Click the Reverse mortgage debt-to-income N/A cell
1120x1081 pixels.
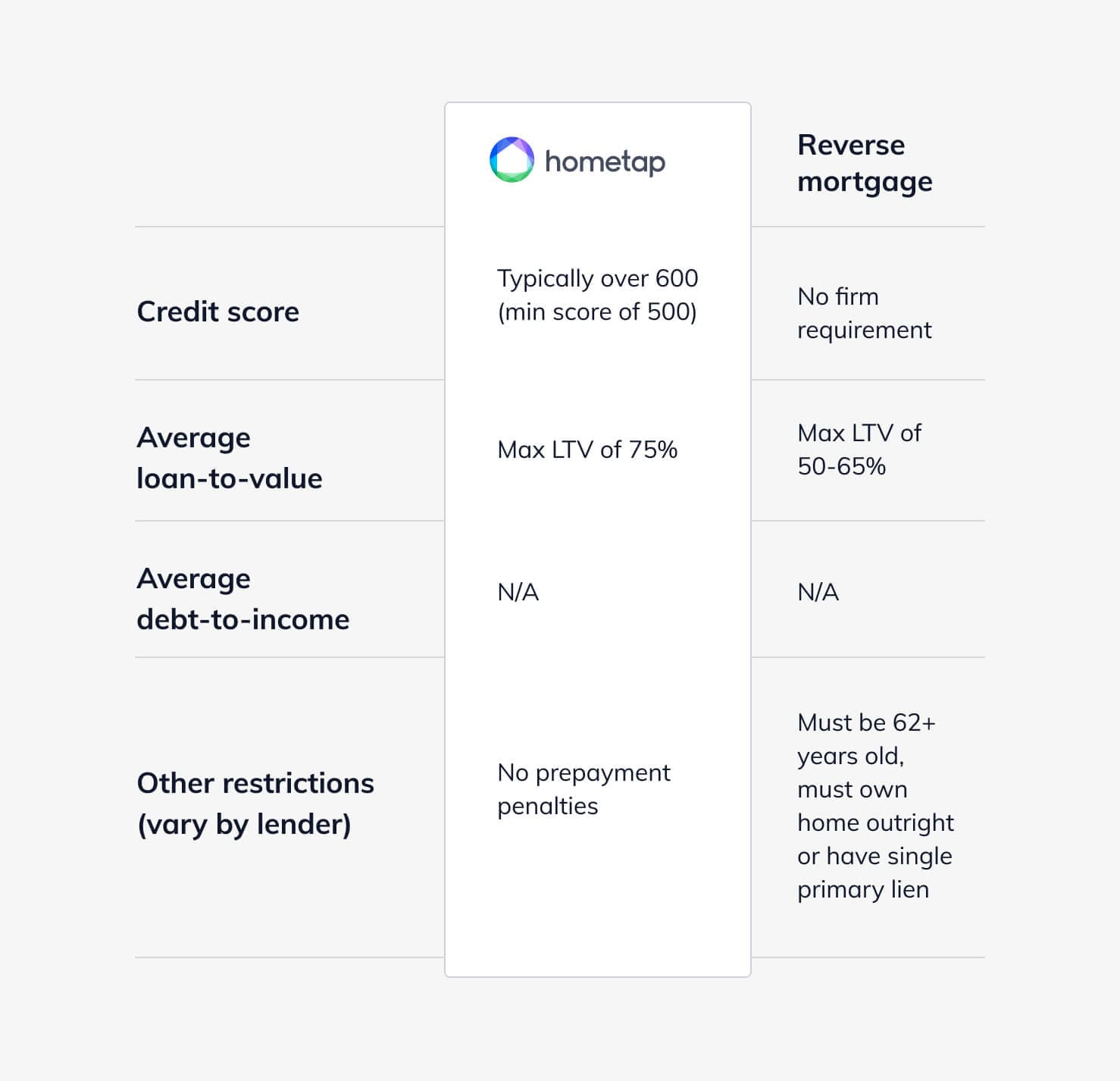point(818,592)
